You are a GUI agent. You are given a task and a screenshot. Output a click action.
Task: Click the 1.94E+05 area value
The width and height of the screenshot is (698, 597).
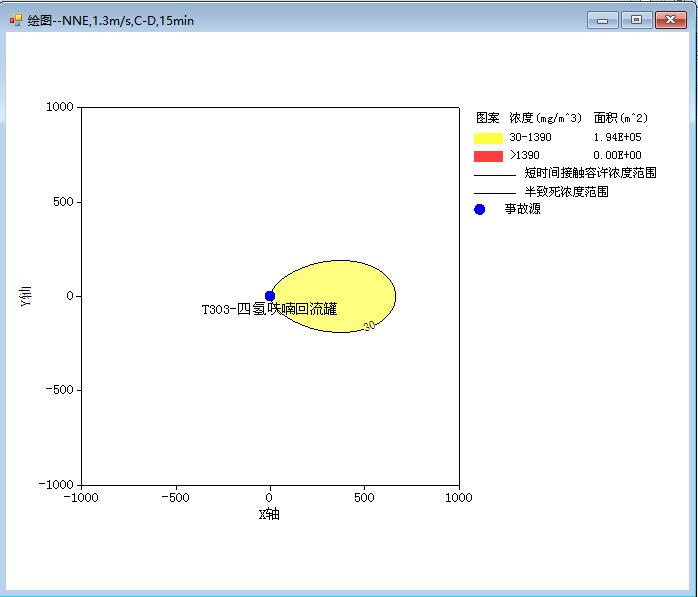tap(617, 137)
